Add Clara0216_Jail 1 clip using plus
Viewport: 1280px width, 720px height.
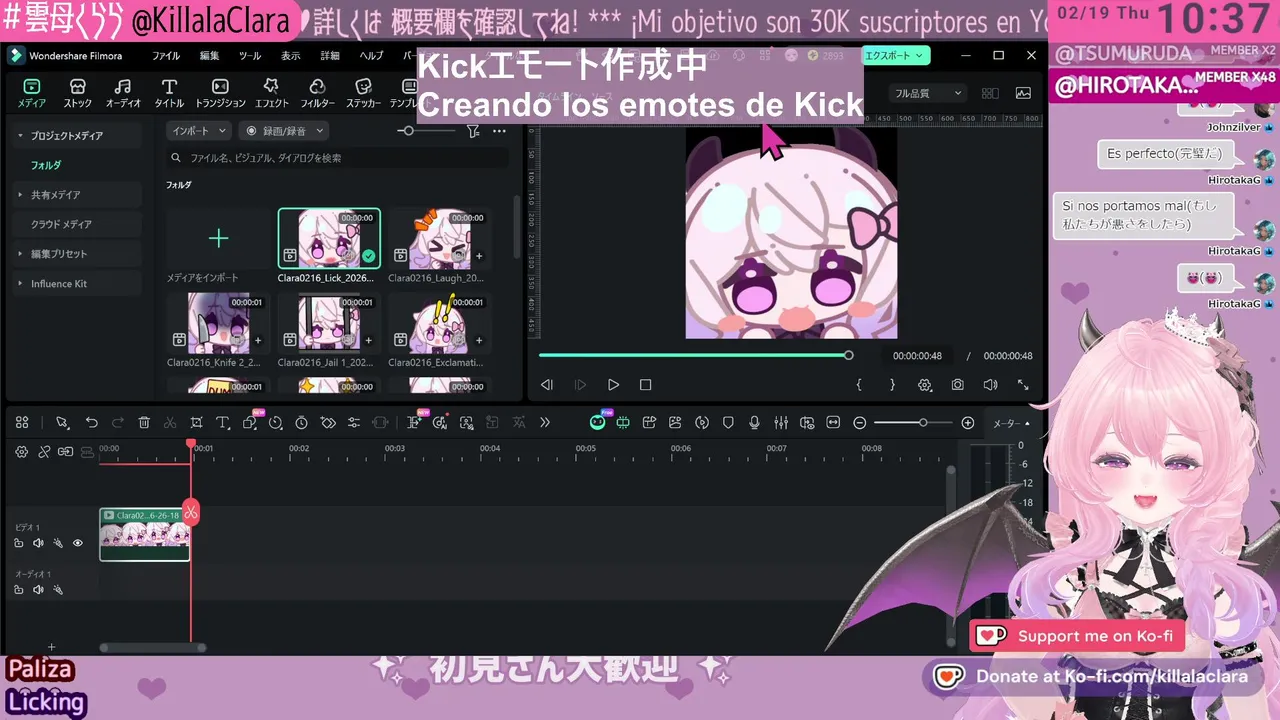click(368, 340)
